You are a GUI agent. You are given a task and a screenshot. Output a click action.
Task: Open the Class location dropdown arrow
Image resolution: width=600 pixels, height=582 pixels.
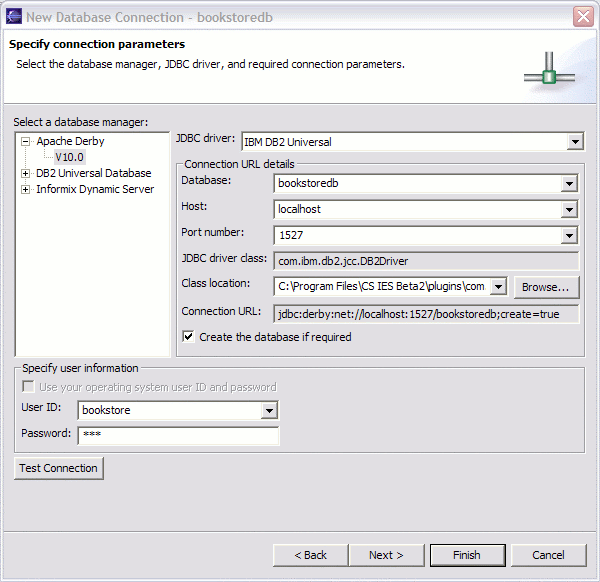[498, 287]
